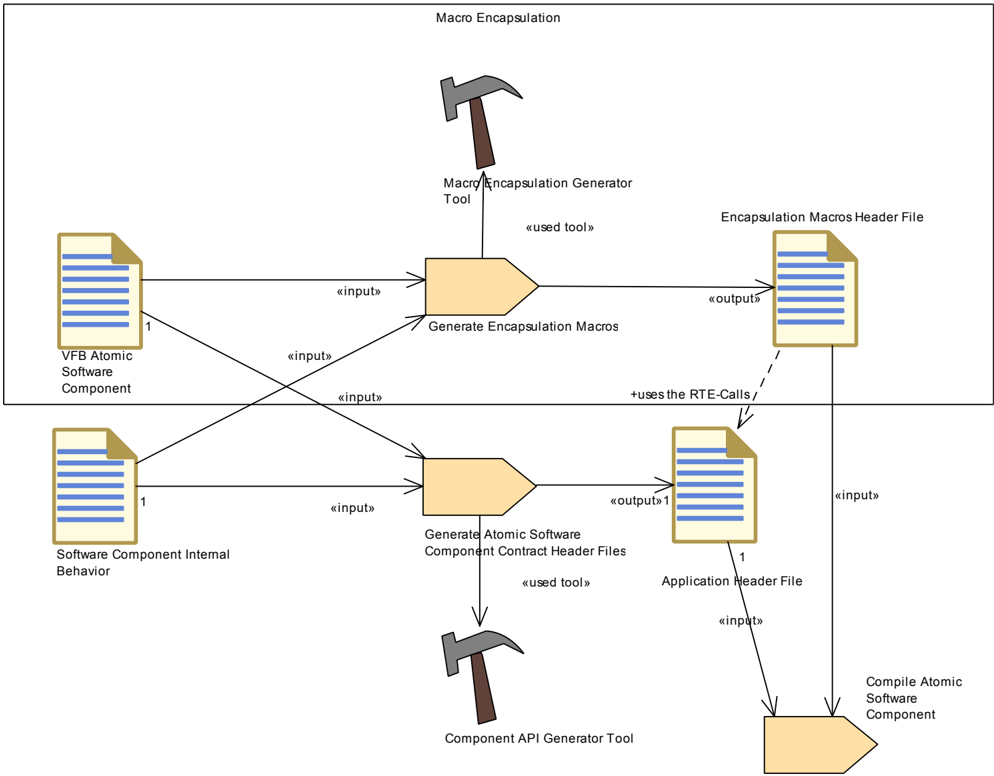The height and width of the screenshot is (776, 994).
Task: Click the Generate Encapsulation Macros activity shape
Action: pyautogui.click(x=482, y=287)
